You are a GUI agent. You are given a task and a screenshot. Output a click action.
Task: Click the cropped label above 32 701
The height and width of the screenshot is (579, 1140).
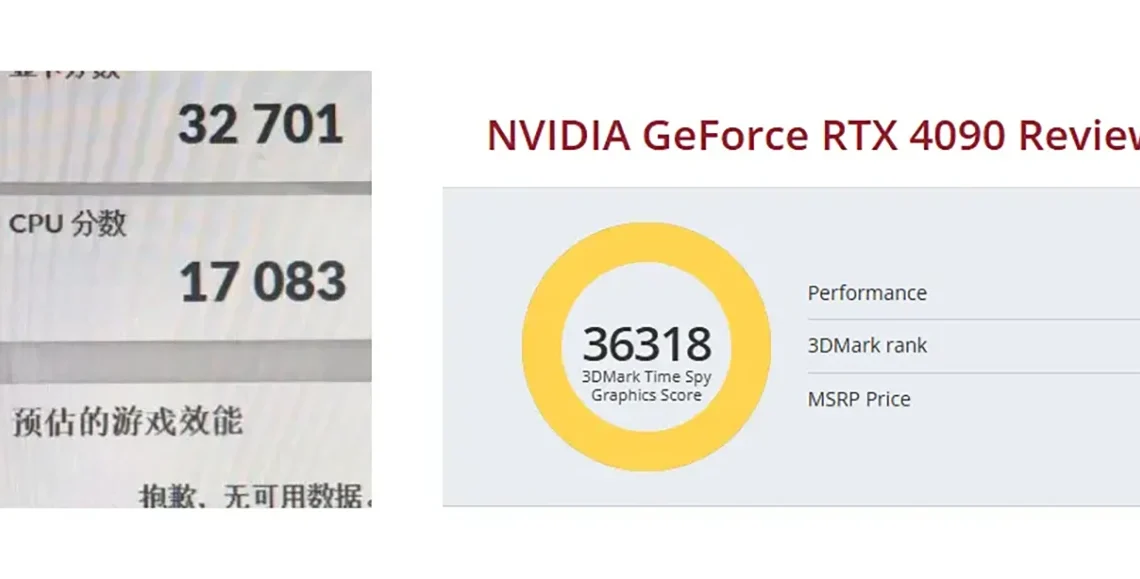[x=64, y=75]
